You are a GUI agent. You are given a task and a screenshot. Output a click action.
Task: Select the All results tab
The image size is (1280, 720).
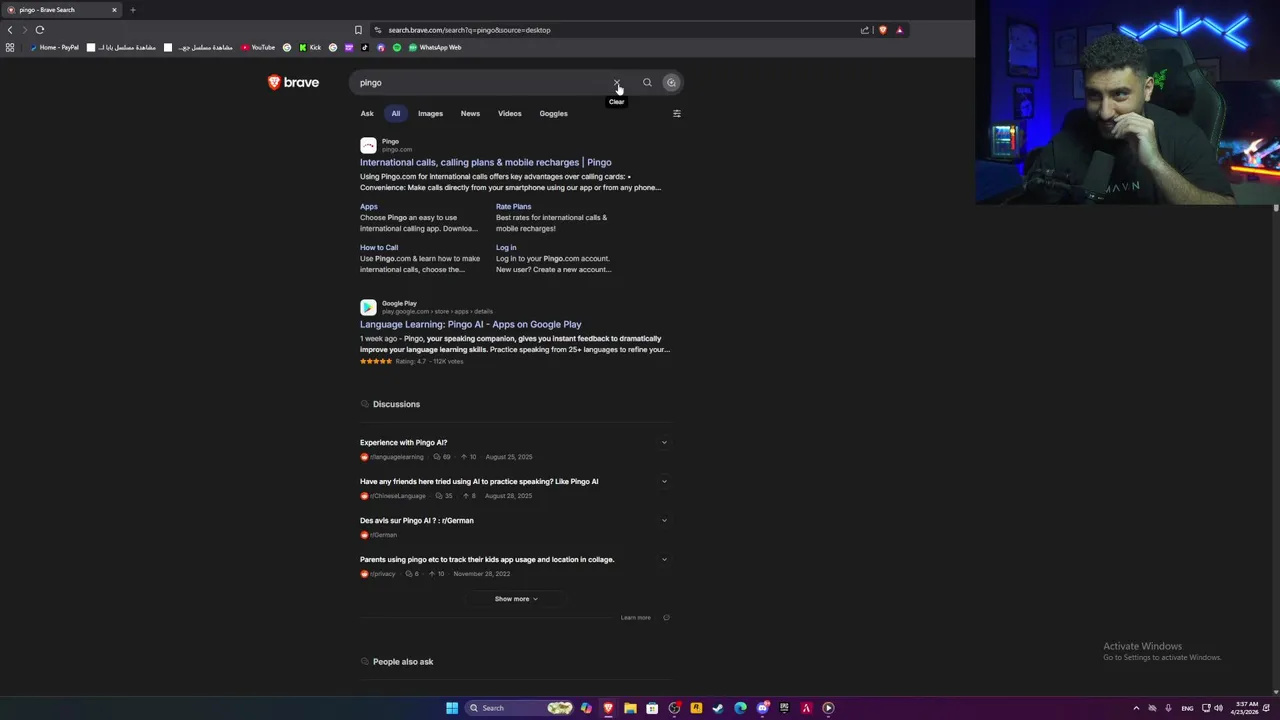pos(396,114)
